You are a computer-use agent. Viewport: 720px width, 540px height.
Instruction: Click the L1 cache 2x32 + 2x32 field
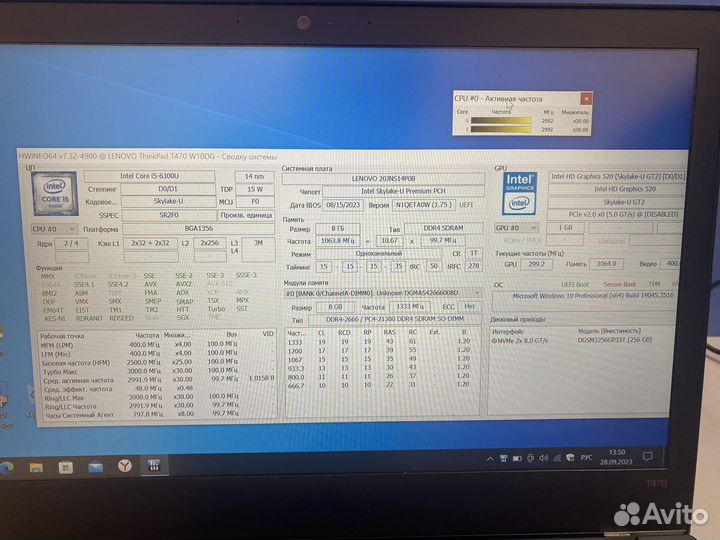pyautogui.click(x=150, y=243)
